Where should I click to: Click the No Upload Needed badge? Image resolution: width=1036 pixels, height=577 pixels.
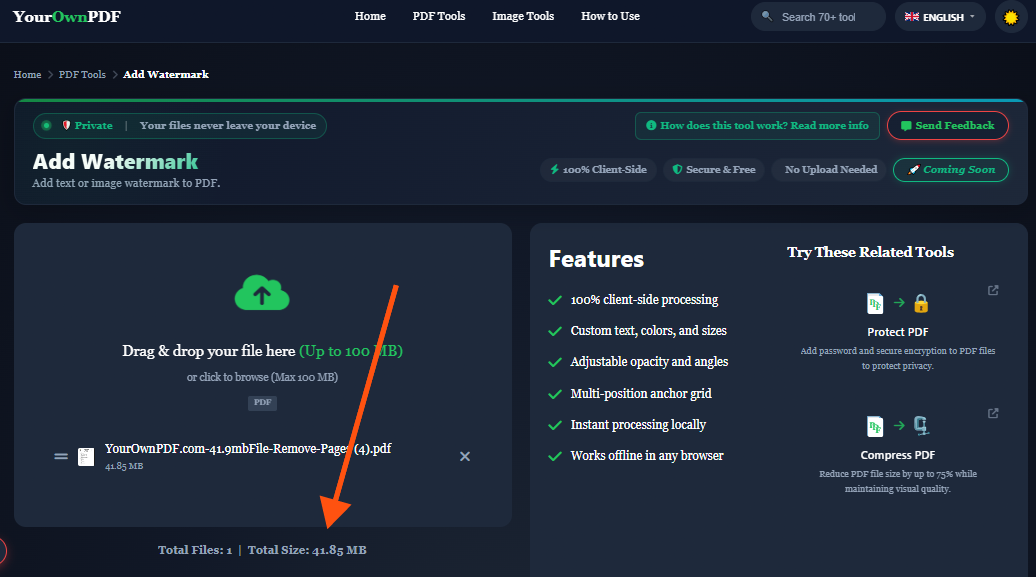tap(831, 170)
